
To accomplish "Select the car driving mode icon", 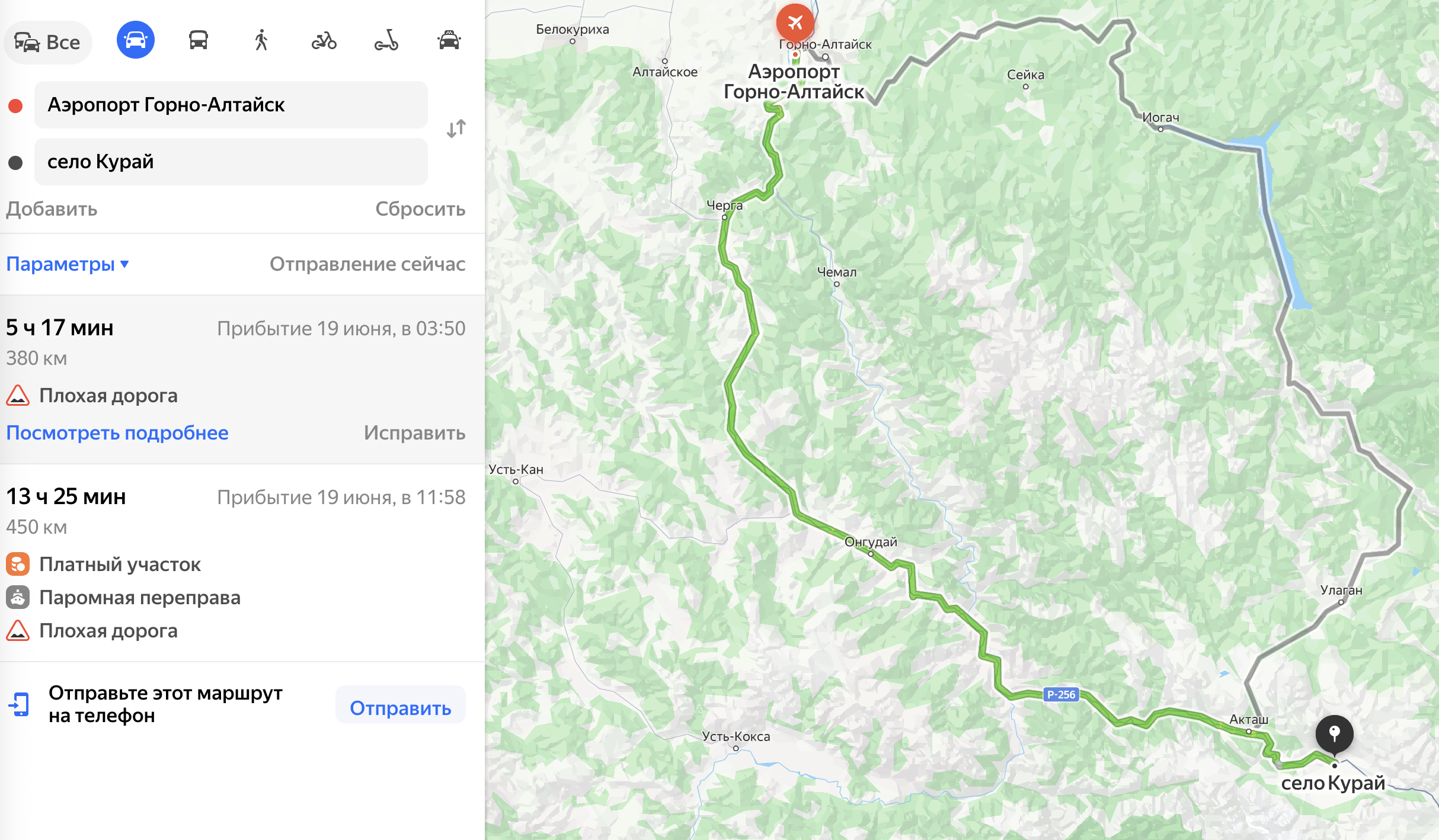I will click(136, 40).
